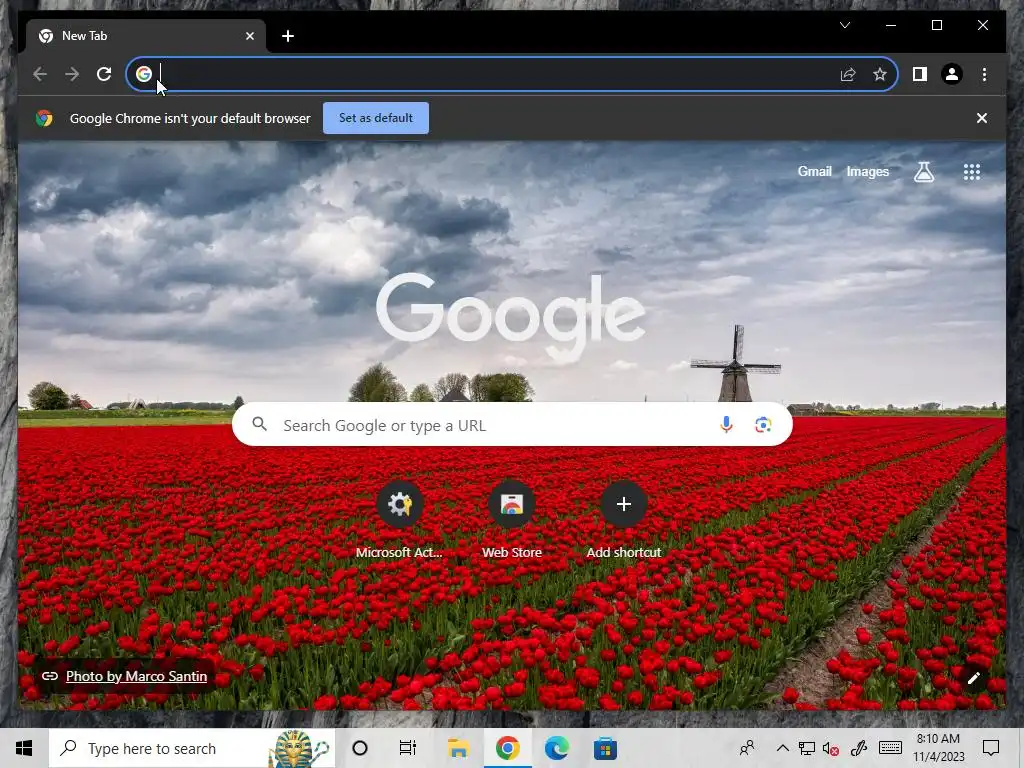Click the pen workspace tray icon
Image resolution: width=1024 pixels, height=768 pixels.
[x=859, y=748]
